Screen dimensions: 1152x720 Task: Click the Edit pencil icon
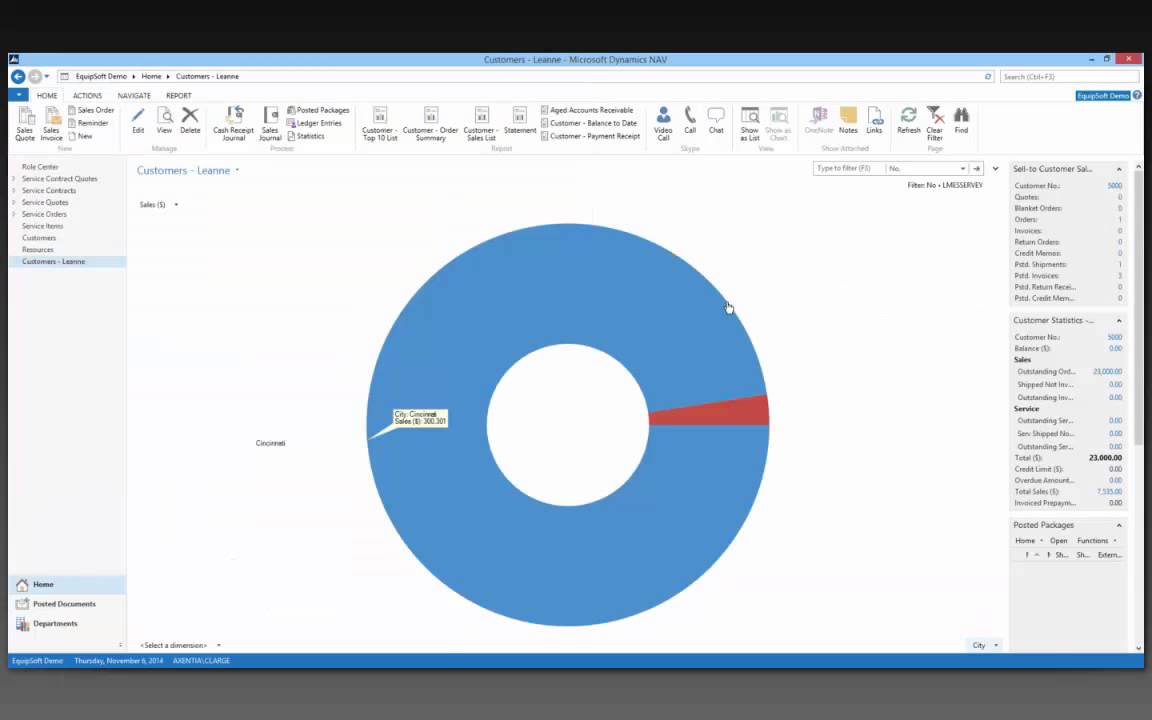click(x=138, y=120)
